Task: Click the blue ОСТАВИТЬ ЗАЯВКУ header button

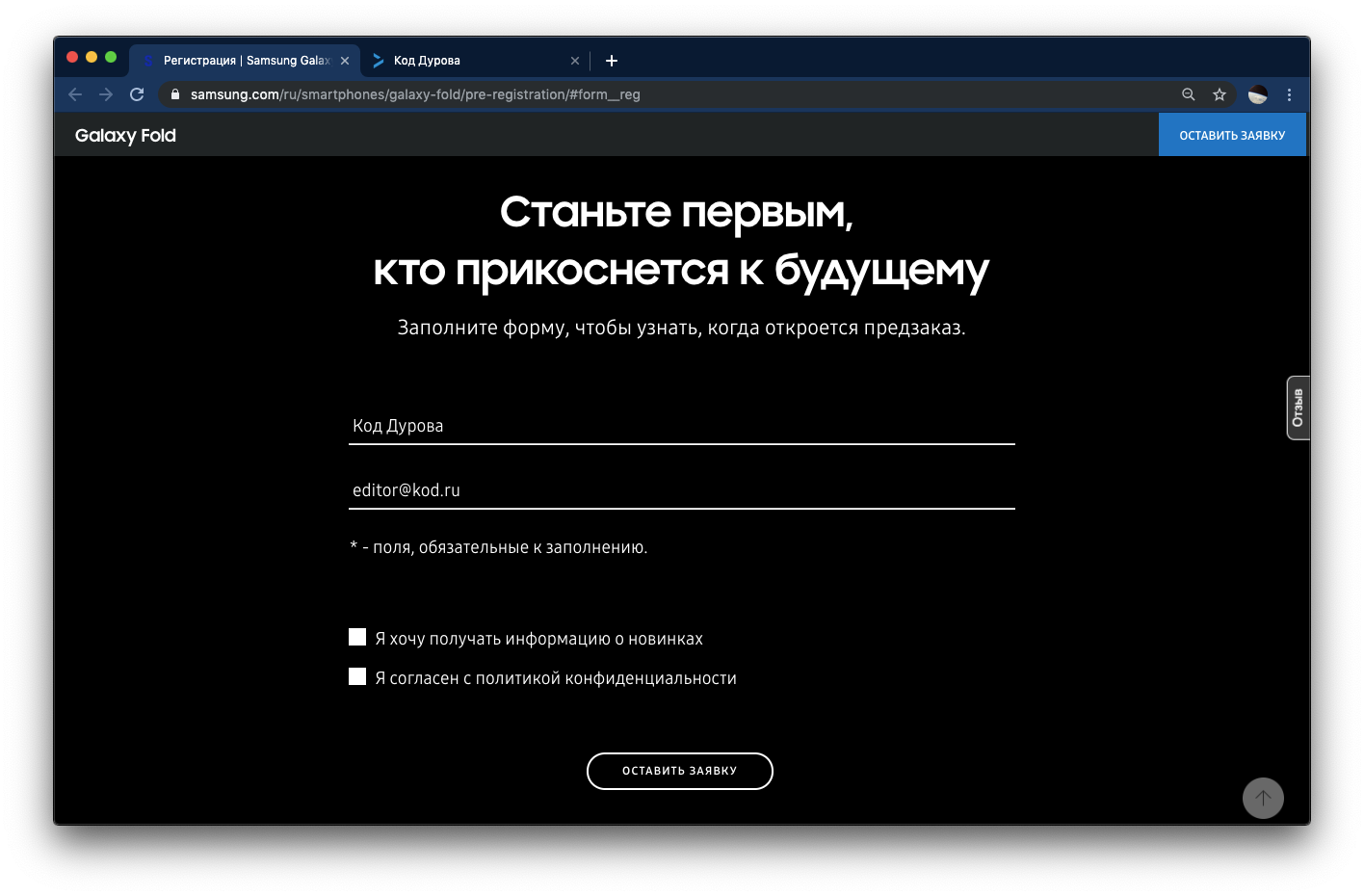Action: 1232,135
